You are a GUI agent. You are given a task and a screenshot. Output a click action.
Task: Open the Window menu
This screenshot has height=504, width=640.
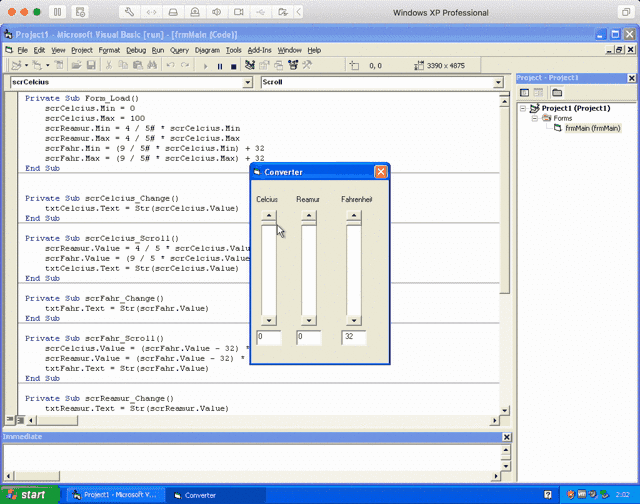[289, 50]
